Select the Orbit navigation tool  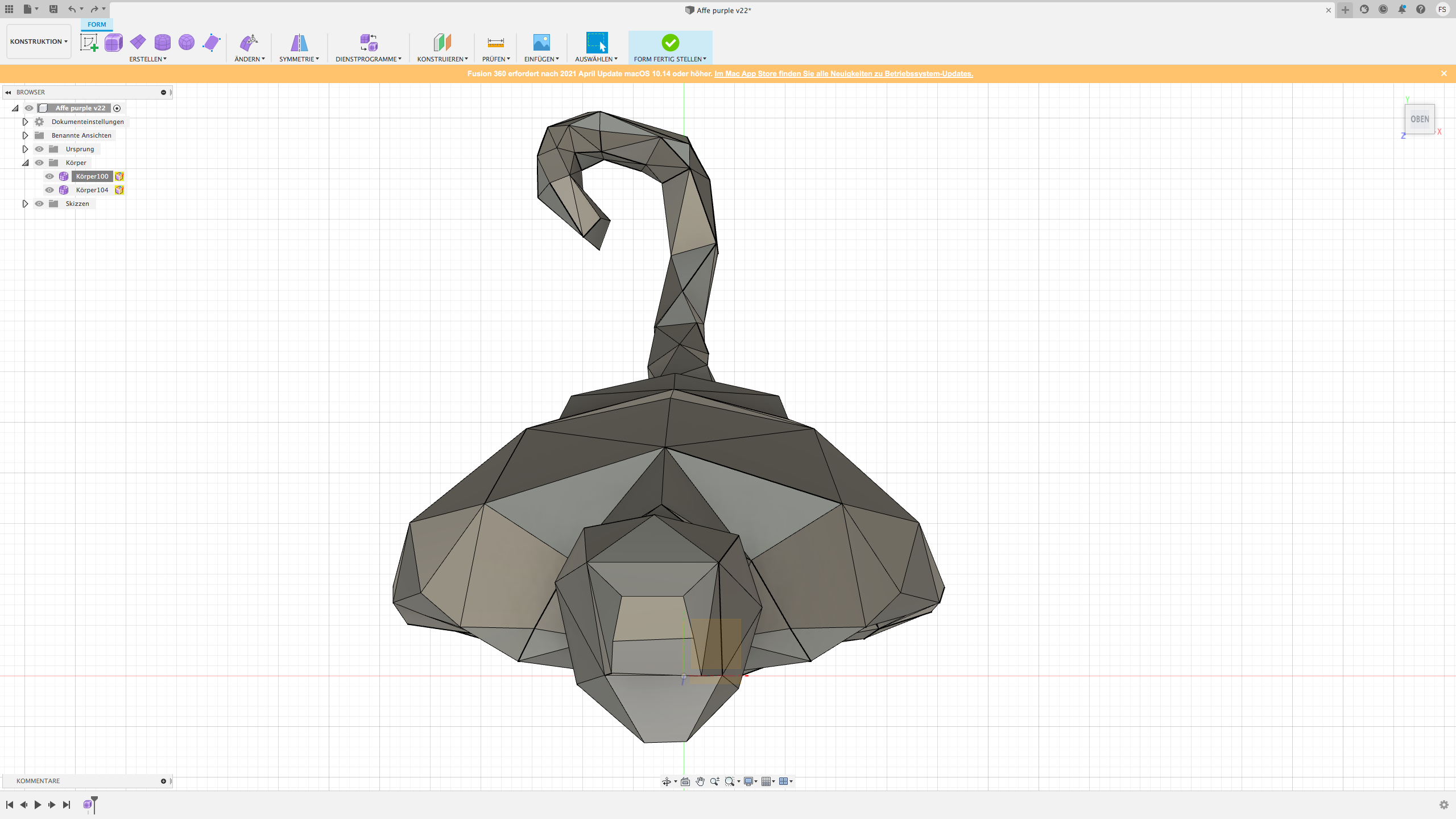point(666,781)
